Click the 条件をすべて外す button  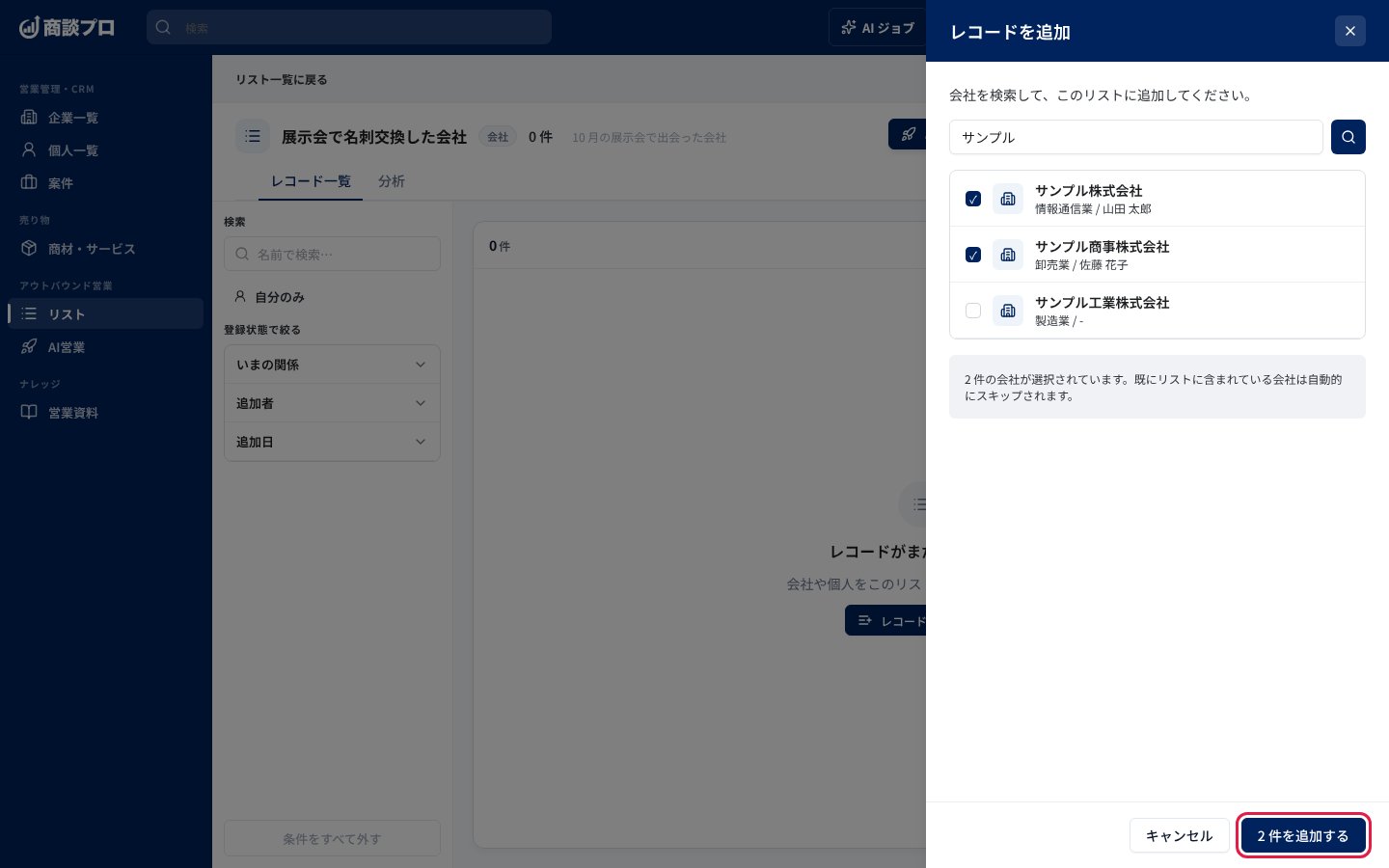point(332,839)
